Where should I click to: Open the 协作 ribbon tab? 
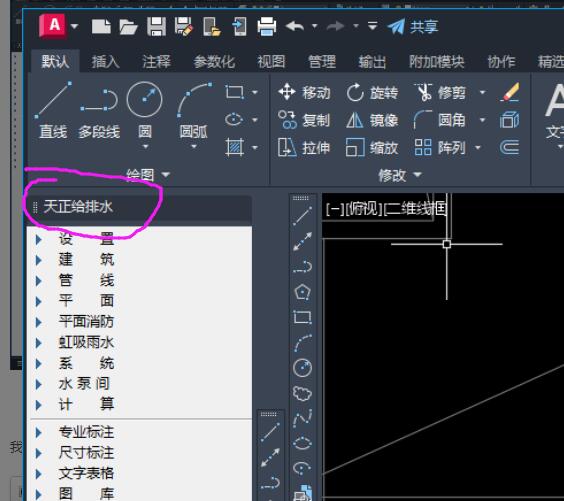coord(501,62)
